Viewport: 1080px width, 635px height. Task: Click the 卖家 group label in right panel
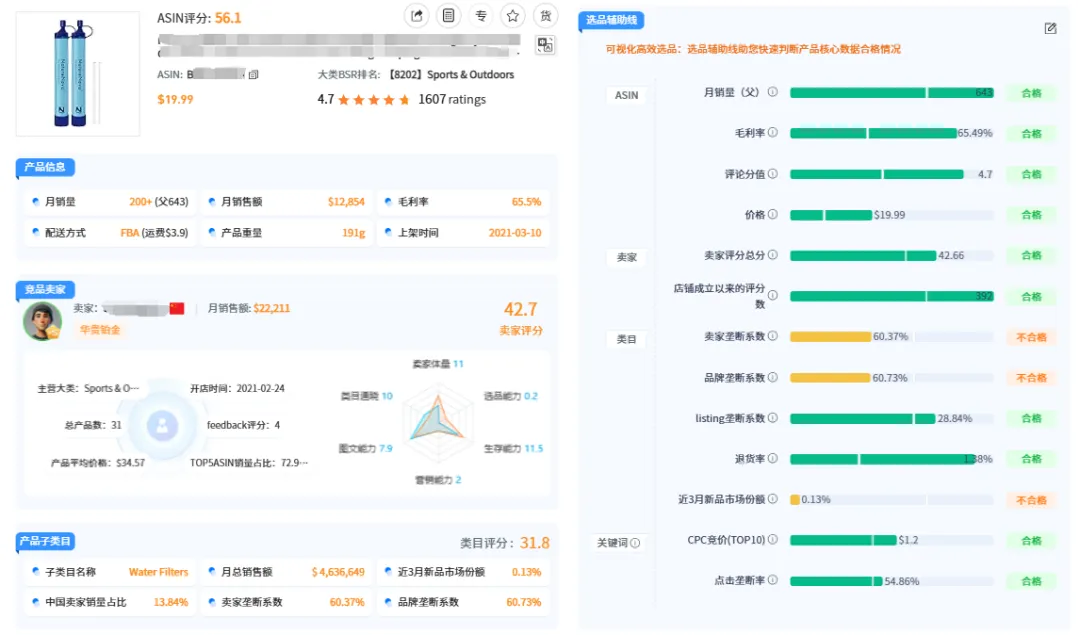(x=626, y=258)
